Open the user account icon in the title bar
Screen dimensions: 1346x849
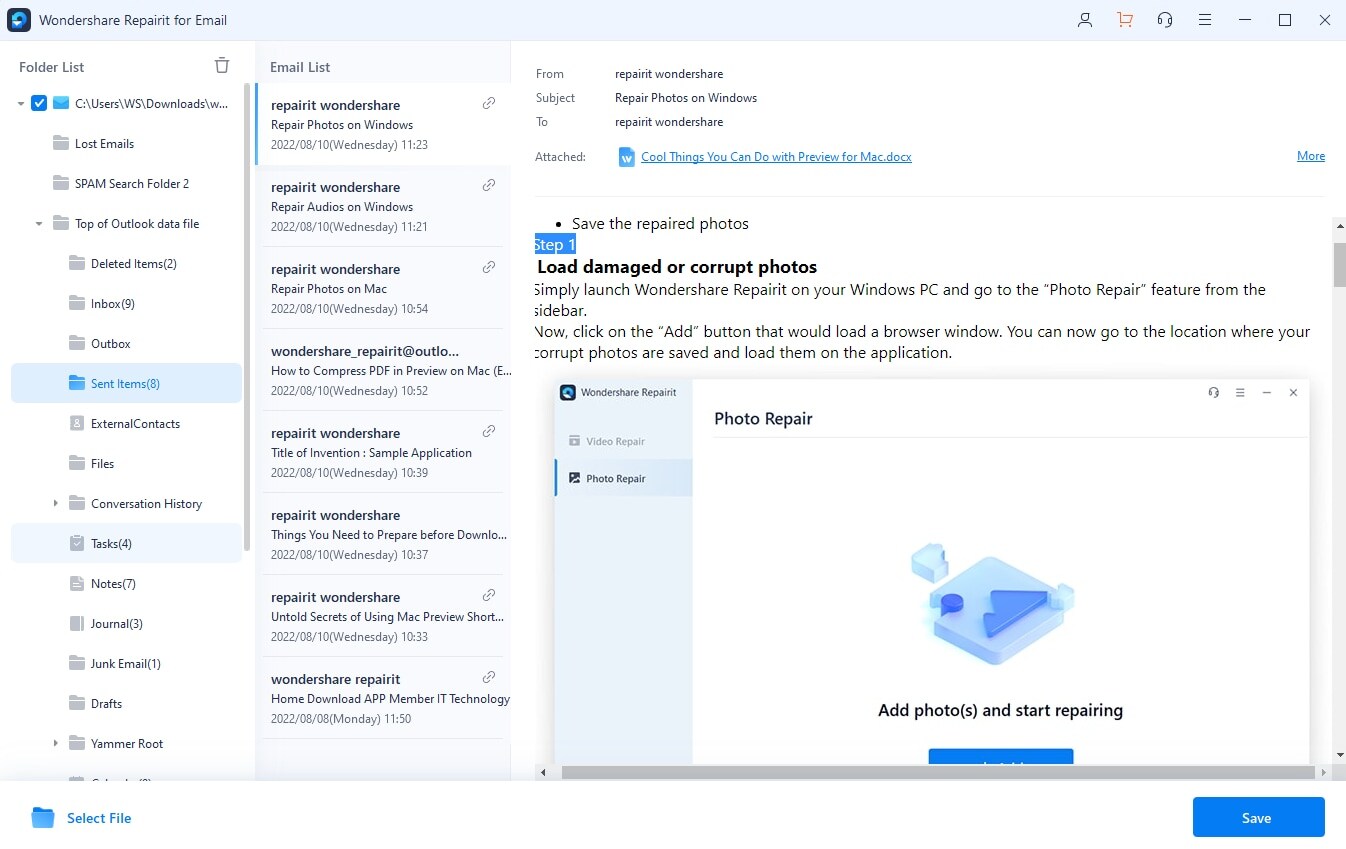coord(1085,19)
